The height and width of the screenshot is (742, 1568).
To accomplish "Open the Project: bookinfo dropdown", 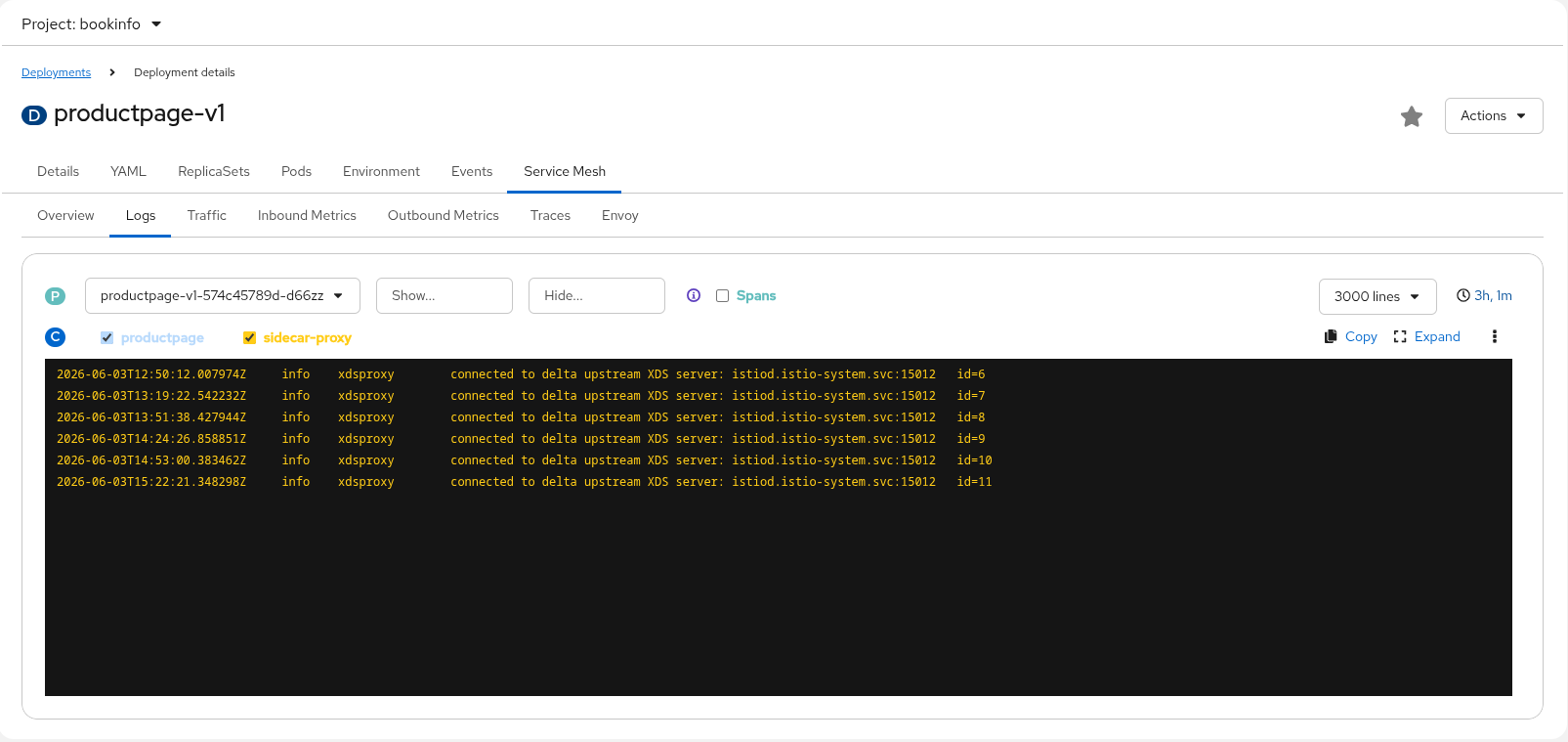I will tap(91, 23).
